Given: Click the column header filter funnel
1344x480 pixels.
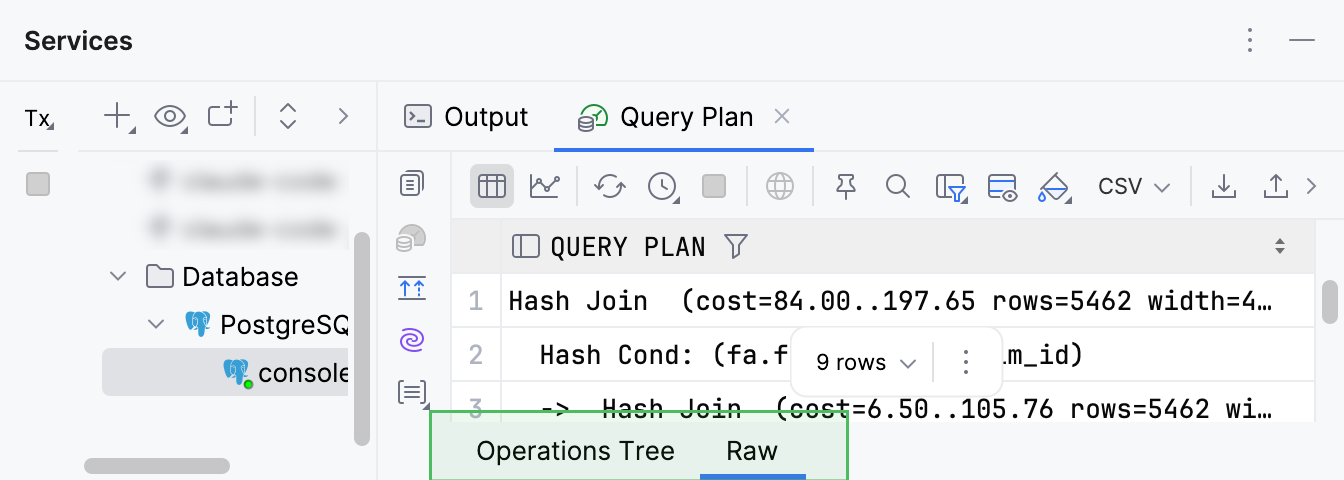Looking at the screenshot, I should point(736,246).
